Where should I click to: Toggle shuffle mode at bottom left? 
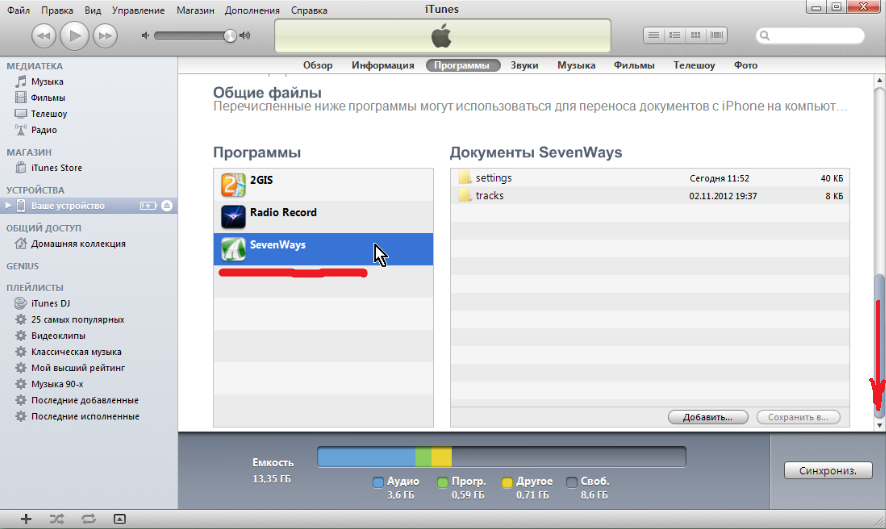pyautogui.click(x=57, y=519)
